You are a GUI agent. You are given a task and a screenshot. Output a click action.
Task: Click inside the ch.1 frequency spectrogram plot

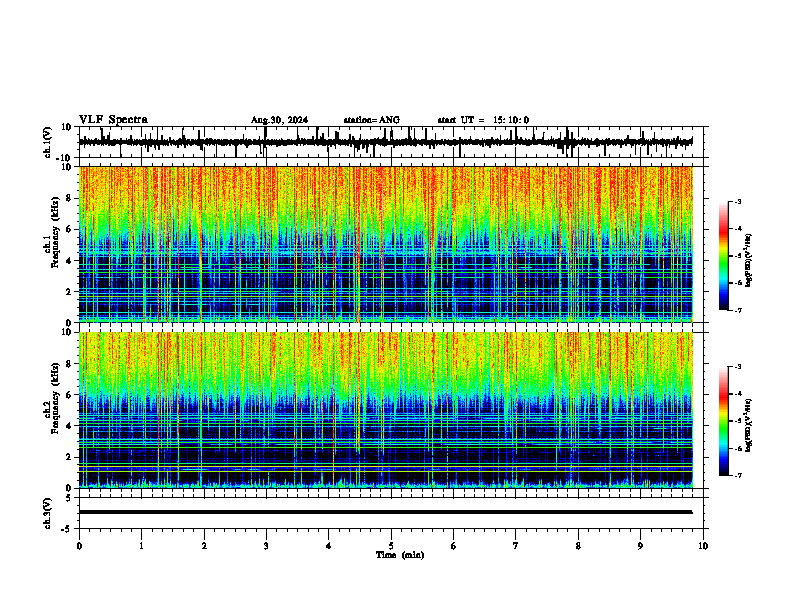click(386, 244)
